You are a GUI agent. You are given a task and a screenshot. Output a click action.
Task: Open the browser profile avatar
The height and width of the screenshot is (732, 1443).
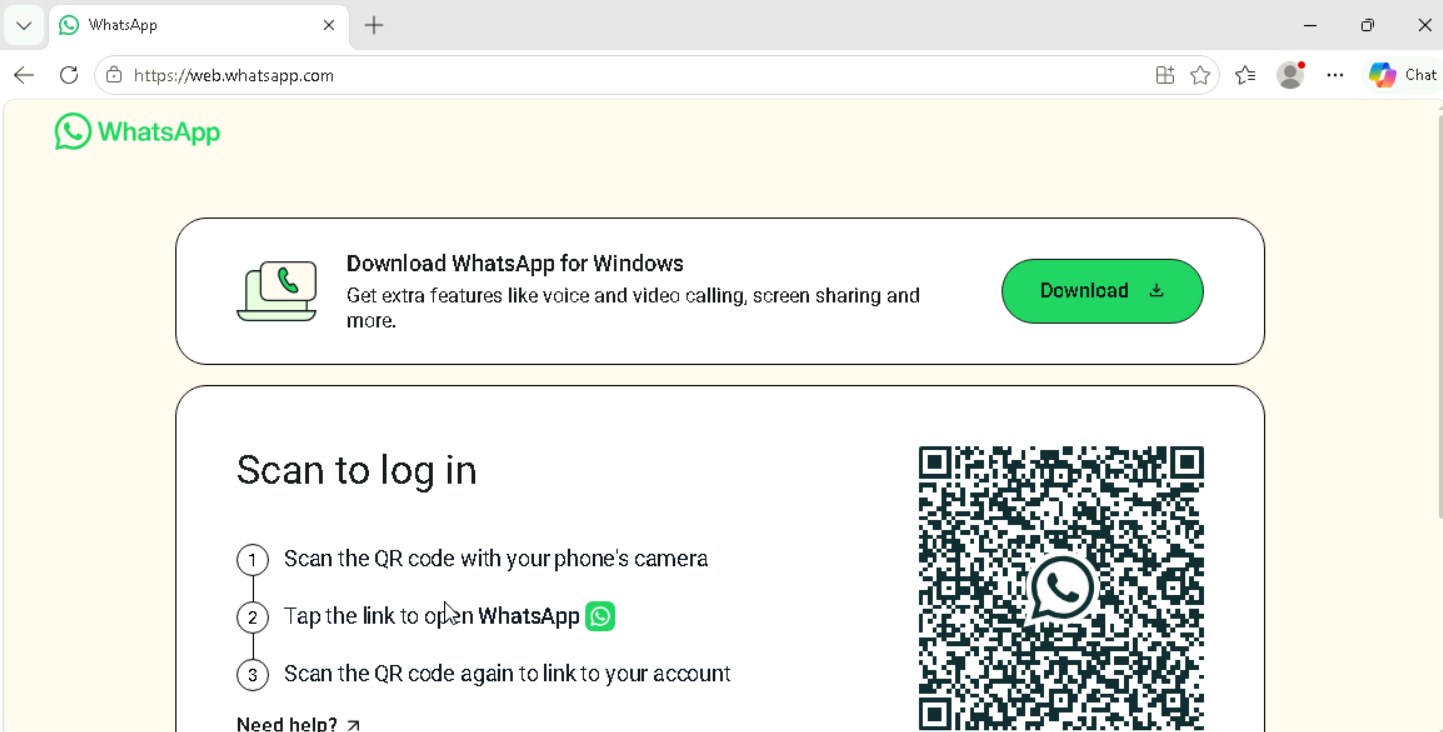[x=1291, y=75]
